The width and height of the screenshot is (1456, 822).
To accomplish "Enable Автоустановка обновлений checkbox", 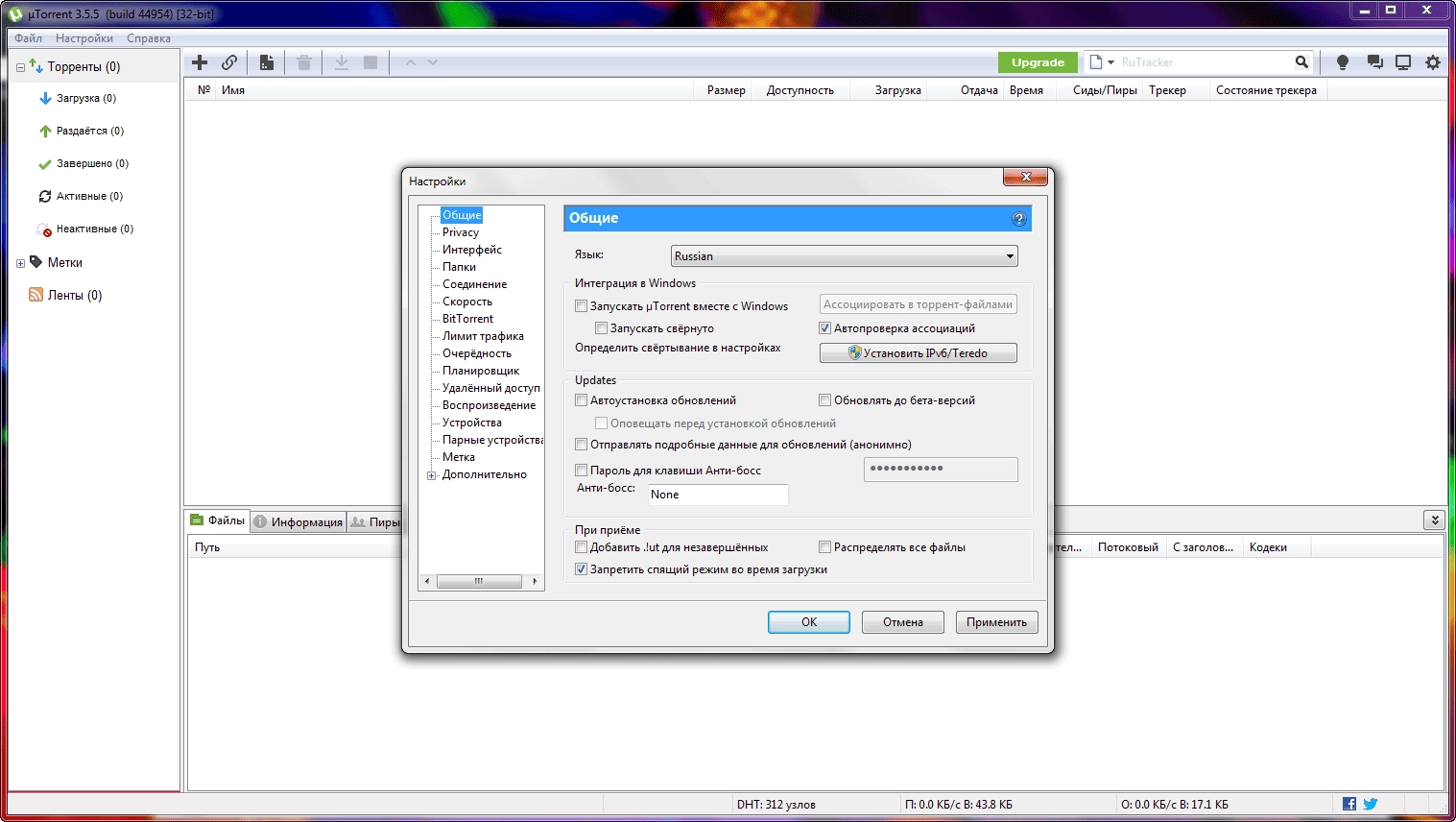I will click(581, 400).
